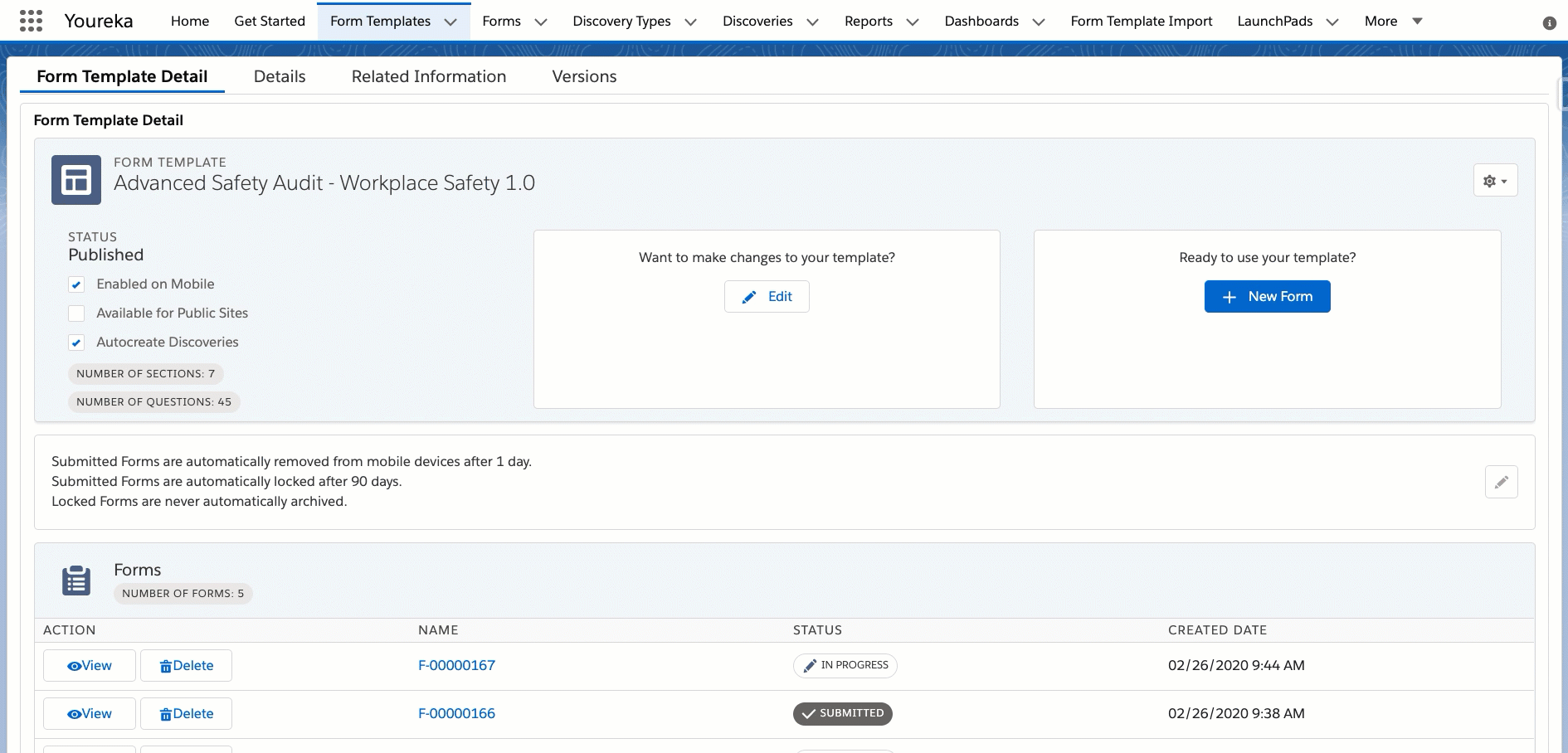Open the Get Started nav item
The image size is (1568, 753).
[270, 21]
